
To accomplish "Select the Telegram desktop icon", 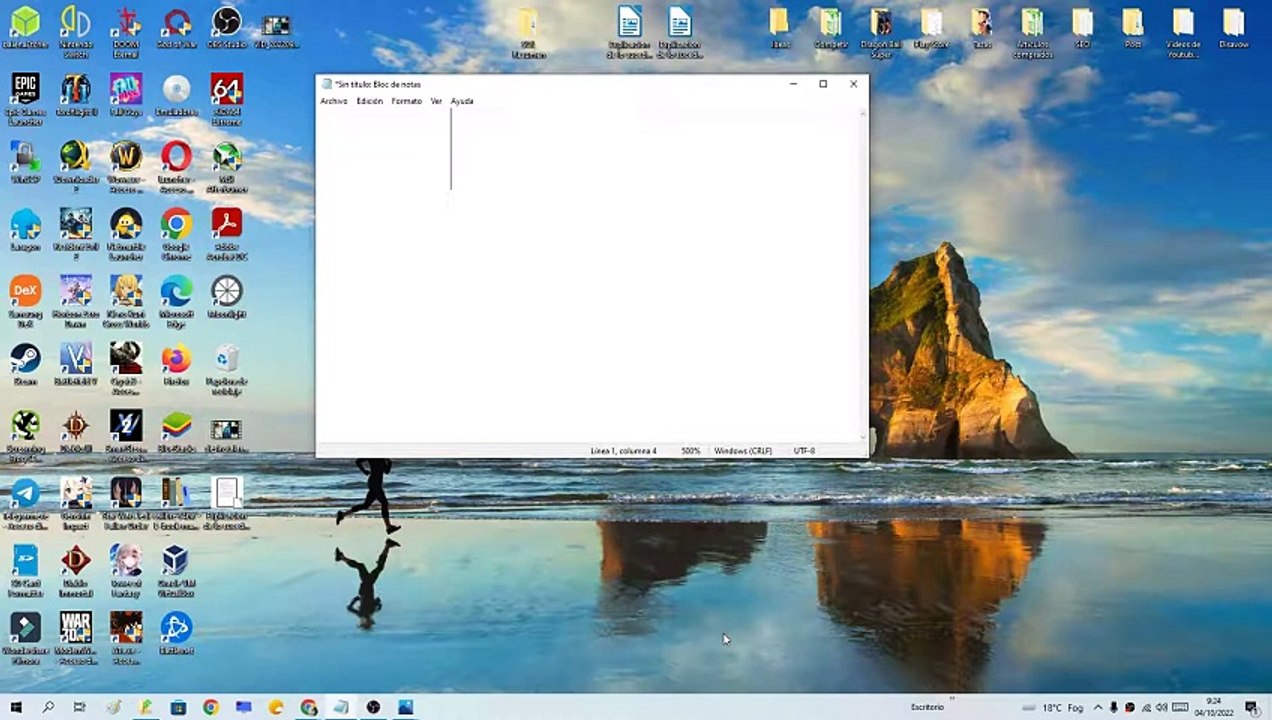I will [x=25, y=503].
